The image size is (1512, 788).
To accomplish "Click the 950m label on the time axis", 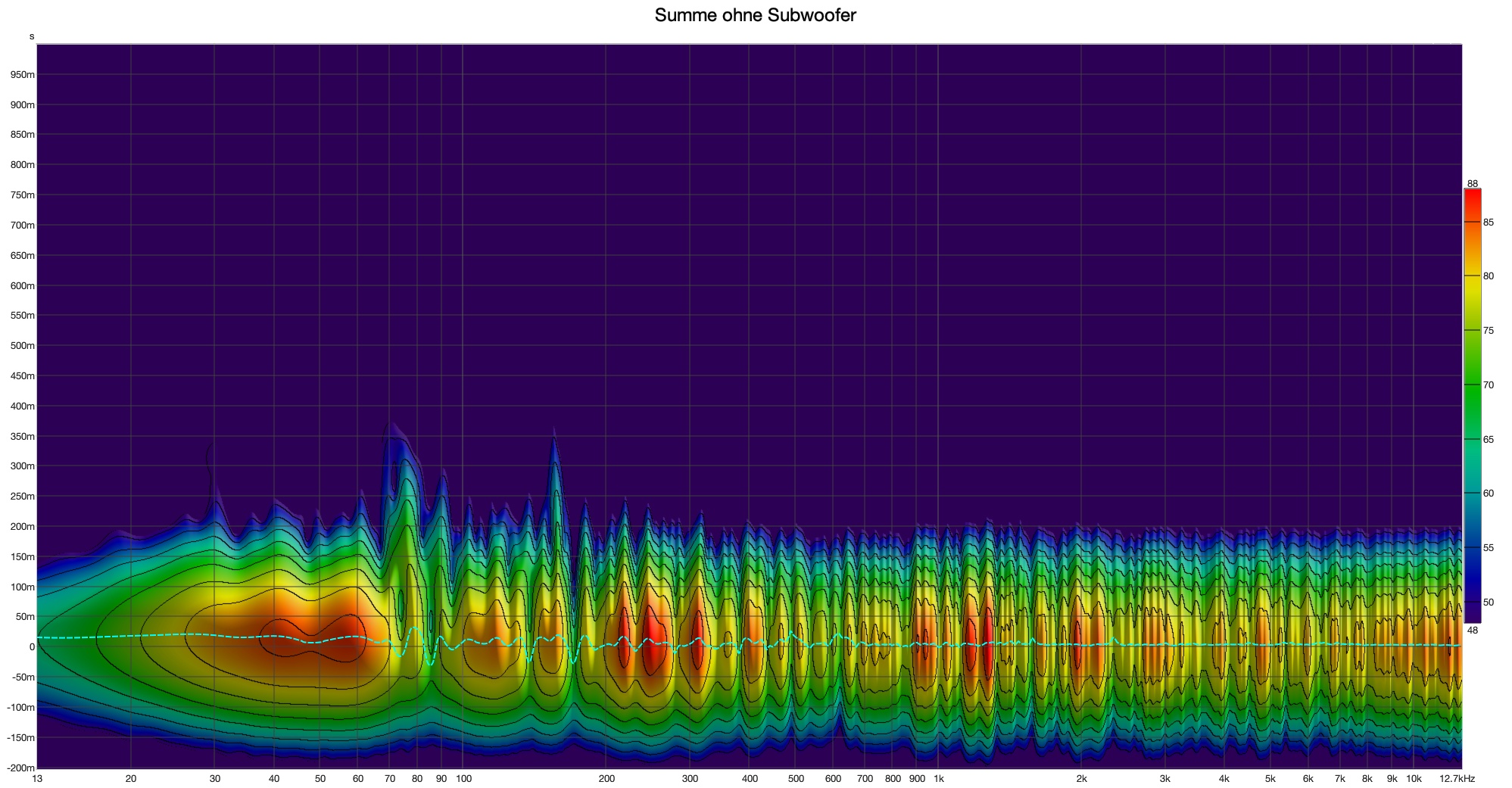I will click(x=22, y=75).
